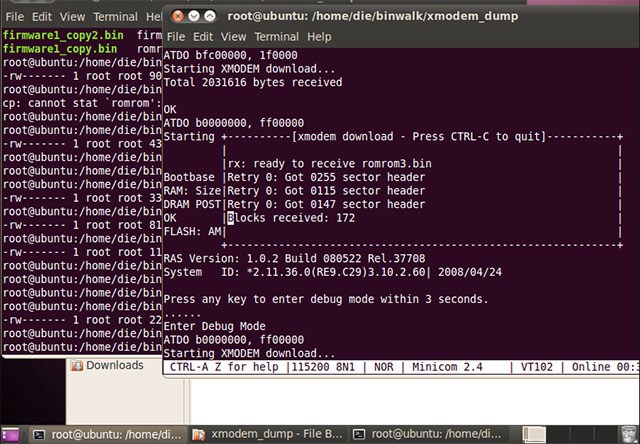Open Terminal menu in the background terminal window
The height and width of the screenshot is (444, 640).
[116, 17]
